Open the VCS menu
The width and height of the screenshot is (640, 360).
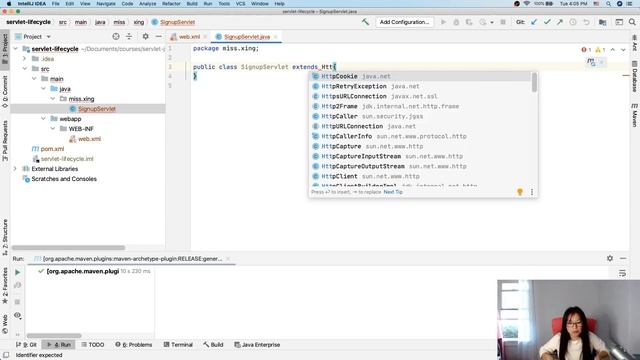pos(240,4)
